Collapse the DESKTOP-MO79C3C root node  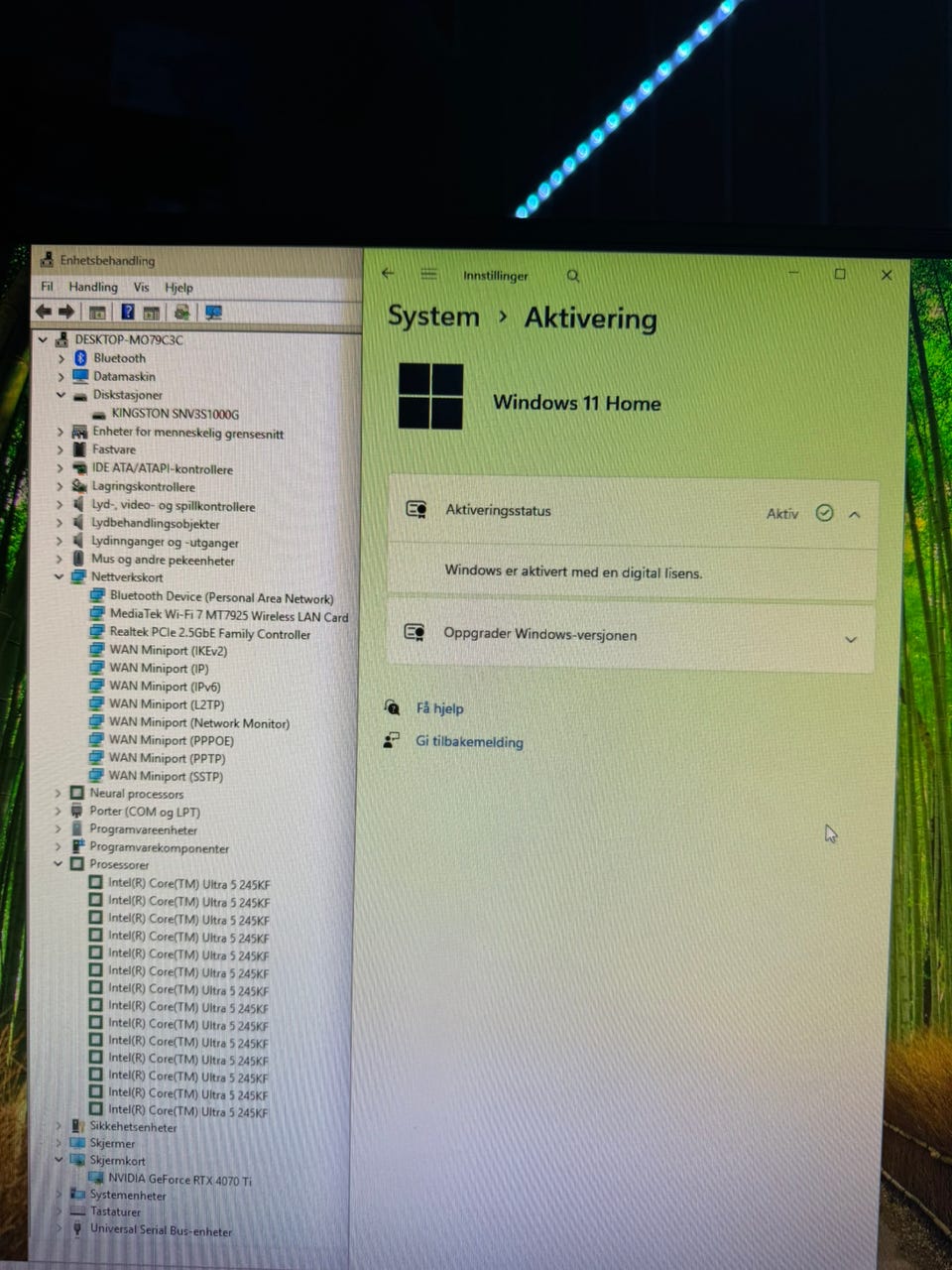[x=43, y=339]
